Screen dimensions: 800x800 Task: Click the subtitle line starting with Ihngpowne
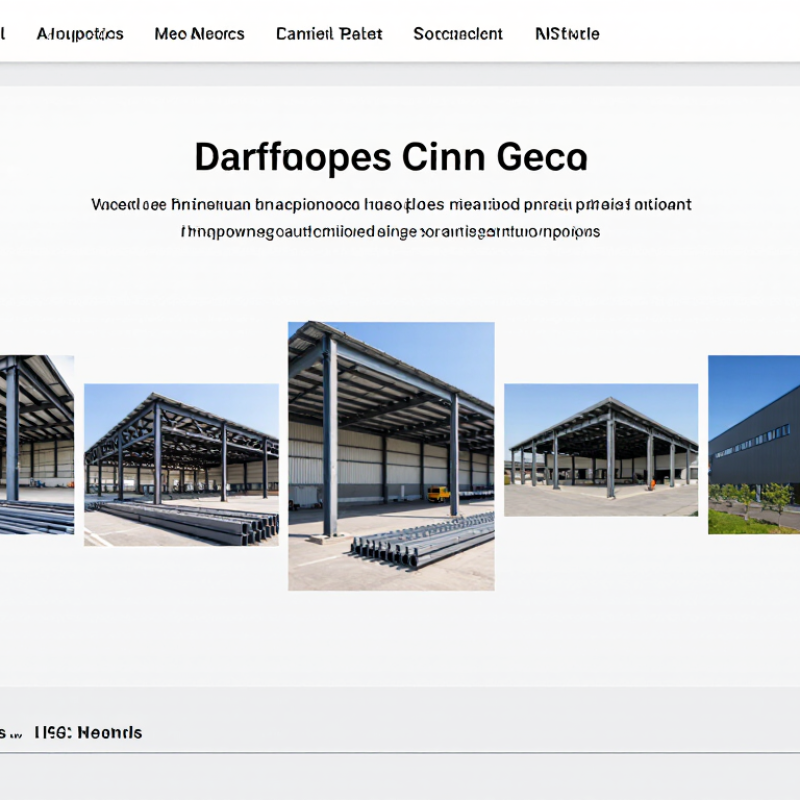[x=391, y=232]
